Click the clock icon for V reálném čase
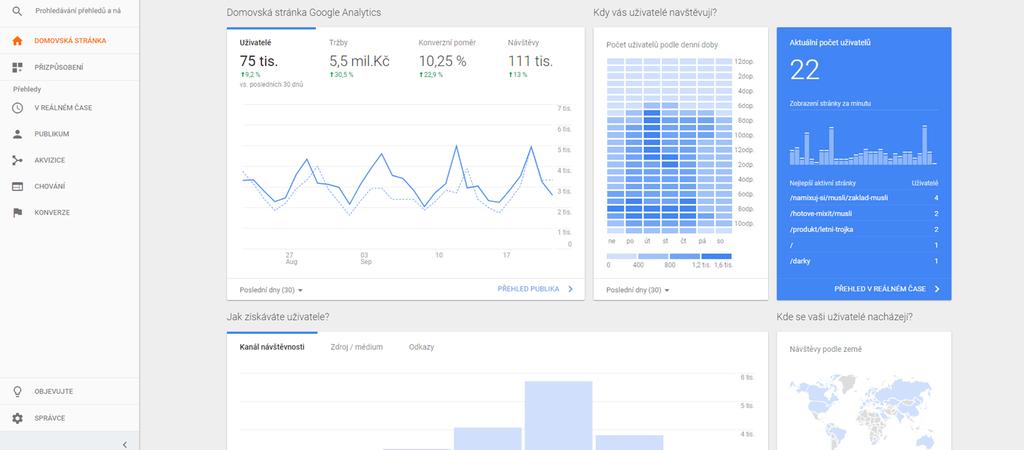The width and height of the screenshot is (1024, 450). (x=18, y=108)
